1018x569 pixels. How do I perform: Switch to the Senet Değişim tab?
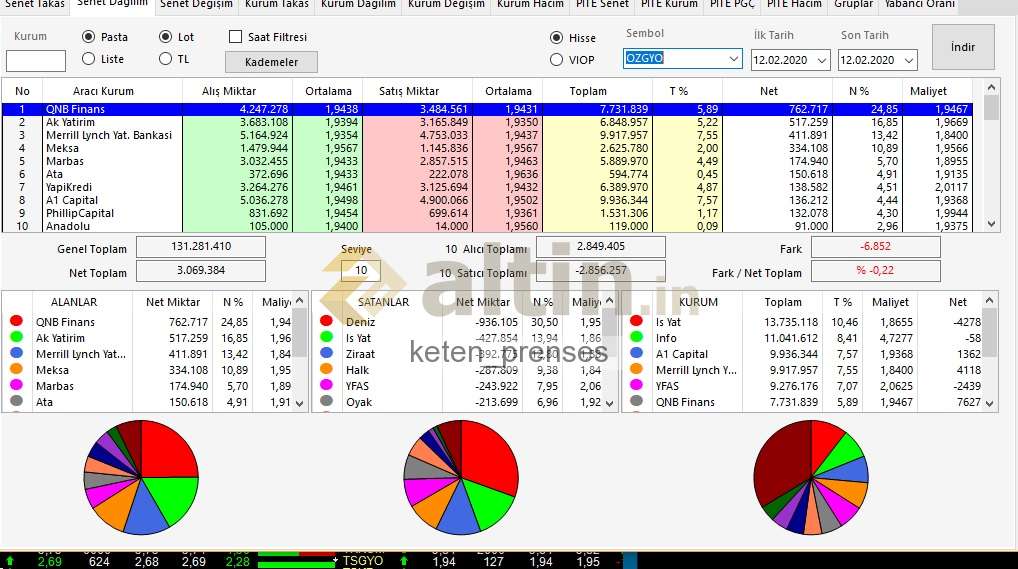(196, 5)
